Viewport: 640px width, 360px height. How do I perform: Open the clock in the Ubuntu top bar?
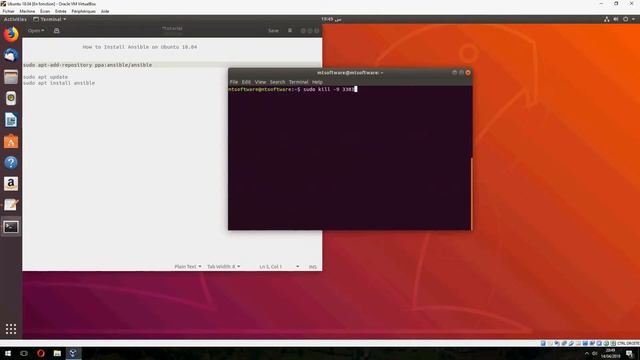coord(331,19)
